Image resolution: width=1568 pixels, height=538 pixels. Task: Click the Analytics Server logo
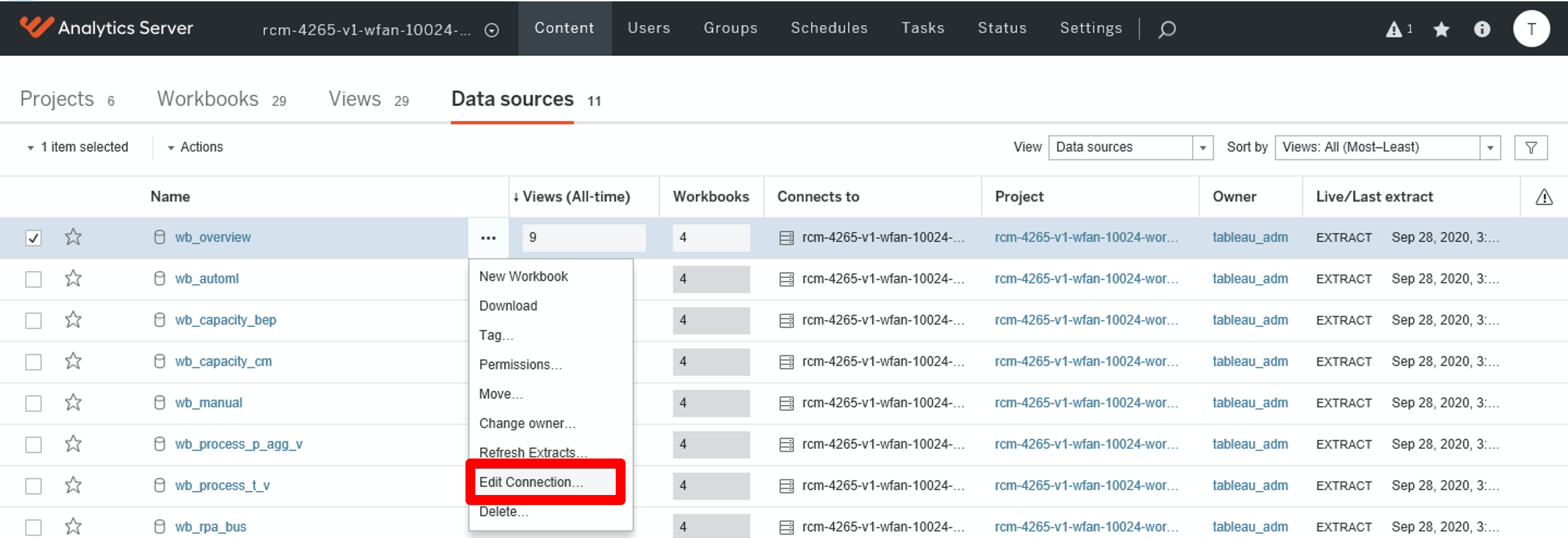[106, 27]
